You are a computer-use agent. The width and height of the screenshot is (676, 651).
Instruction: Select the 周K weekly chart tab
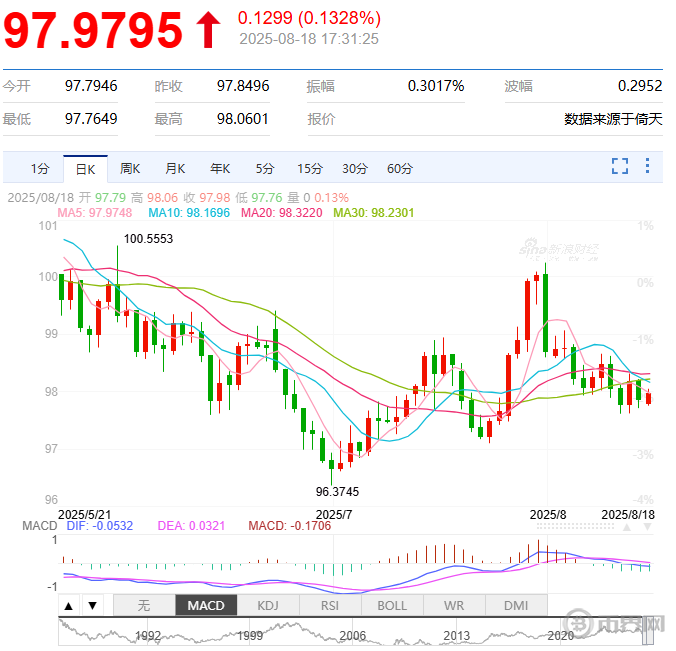point(130,168)
